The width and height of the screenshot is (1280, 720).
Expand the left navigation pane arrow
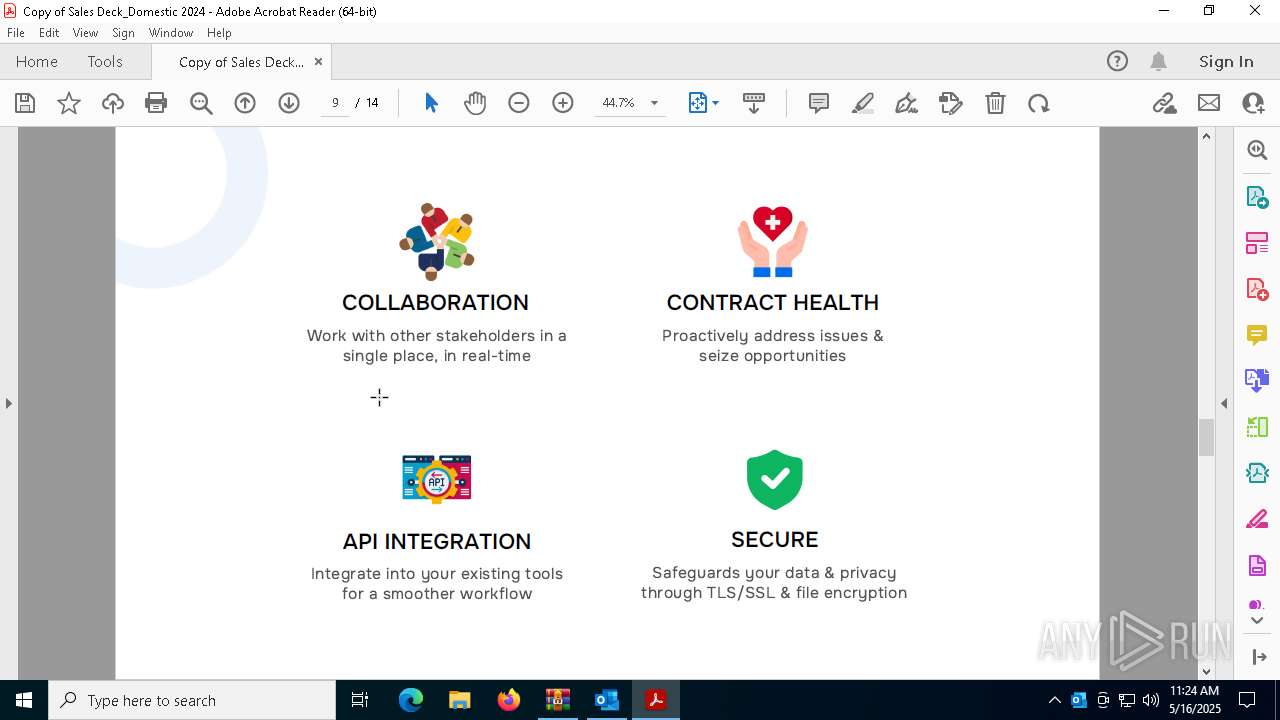click(x=9, y=403)
